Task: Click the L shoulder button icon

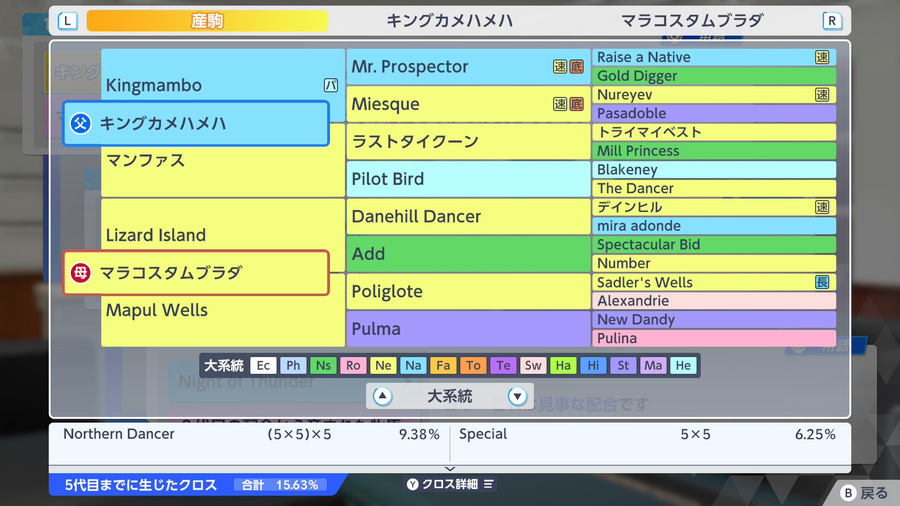Action: pyautogui.click(x=67, y=21)
